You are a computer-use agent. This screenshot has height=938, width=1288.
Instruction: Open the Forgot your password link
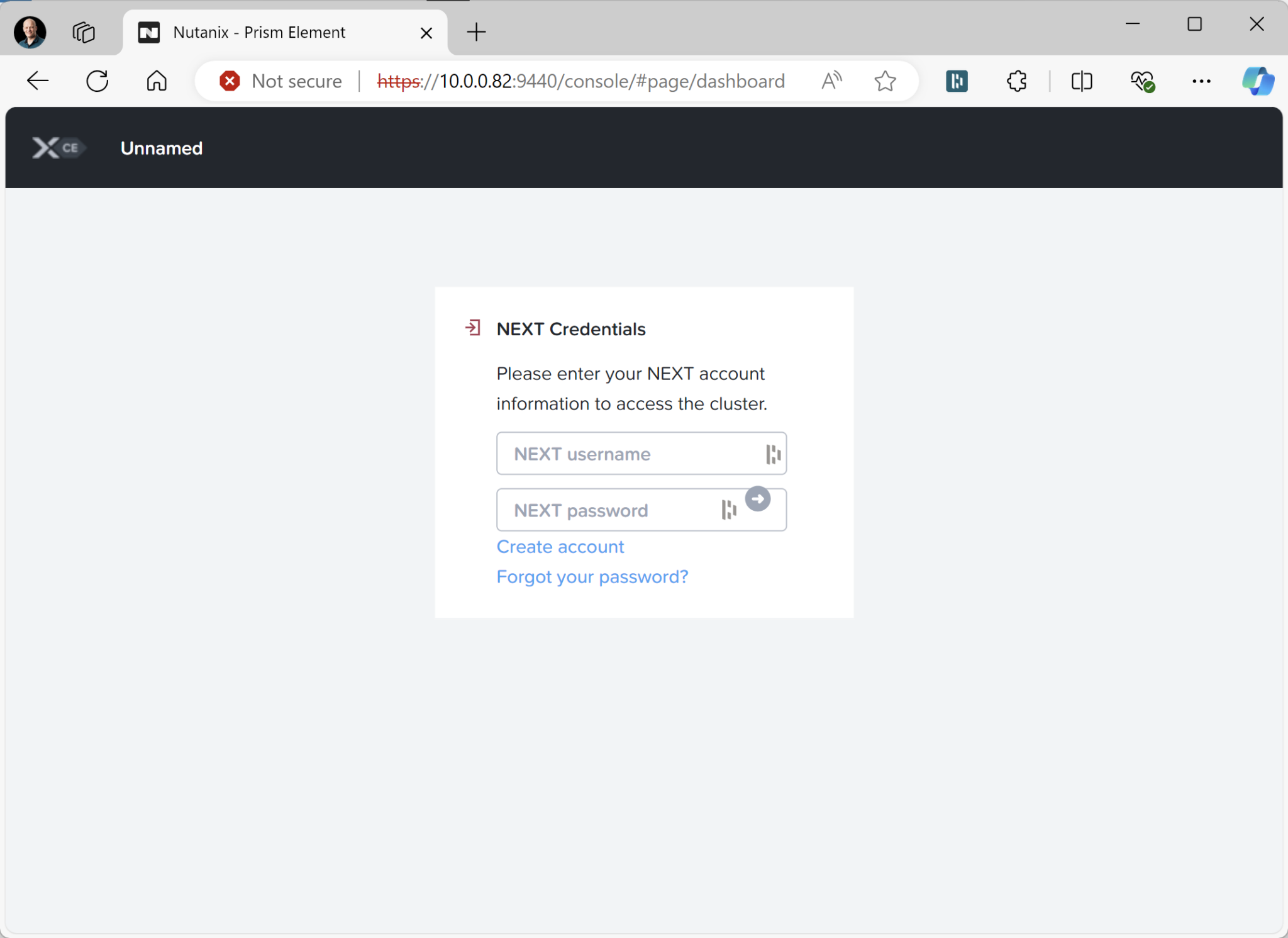point(592,576)
